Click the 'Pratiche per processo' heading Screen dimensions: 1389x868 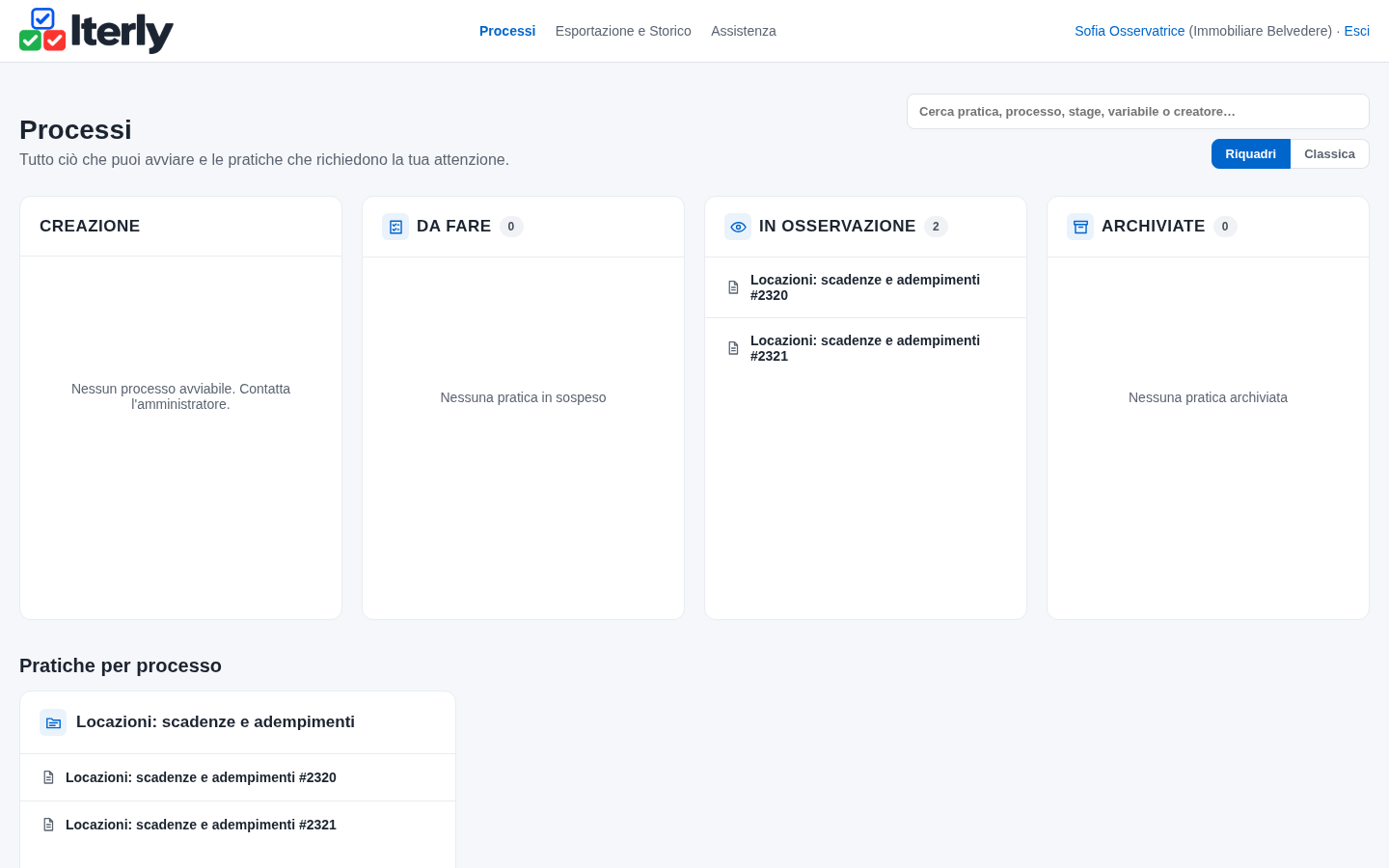(x=121, y=665)
